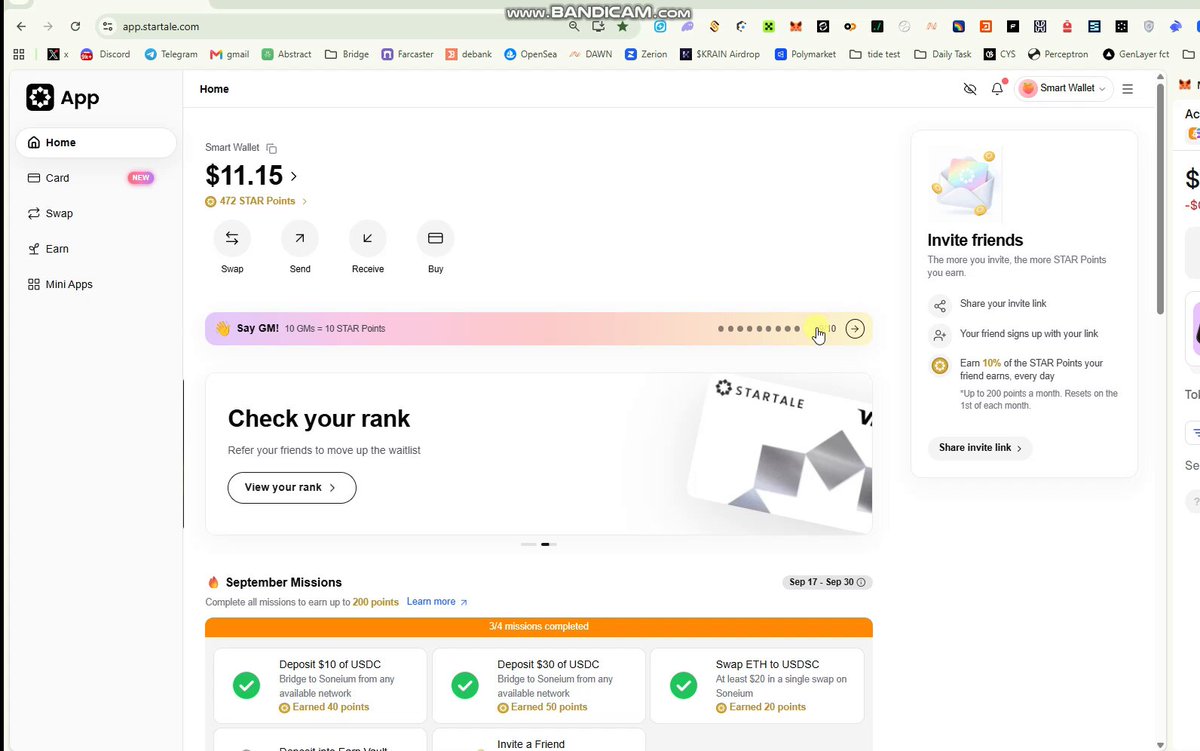Expand balance details chevron next to $11.15
The image size is (1200, 751).
click(294, 176)
